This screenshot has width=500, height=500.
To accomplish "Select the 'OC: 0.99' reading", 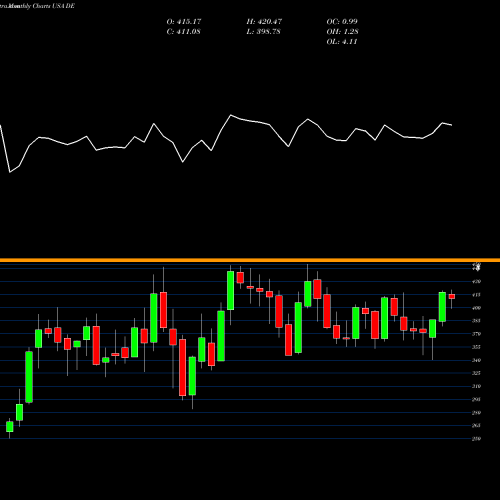I will pyautogui.click(x=342, y=22).
